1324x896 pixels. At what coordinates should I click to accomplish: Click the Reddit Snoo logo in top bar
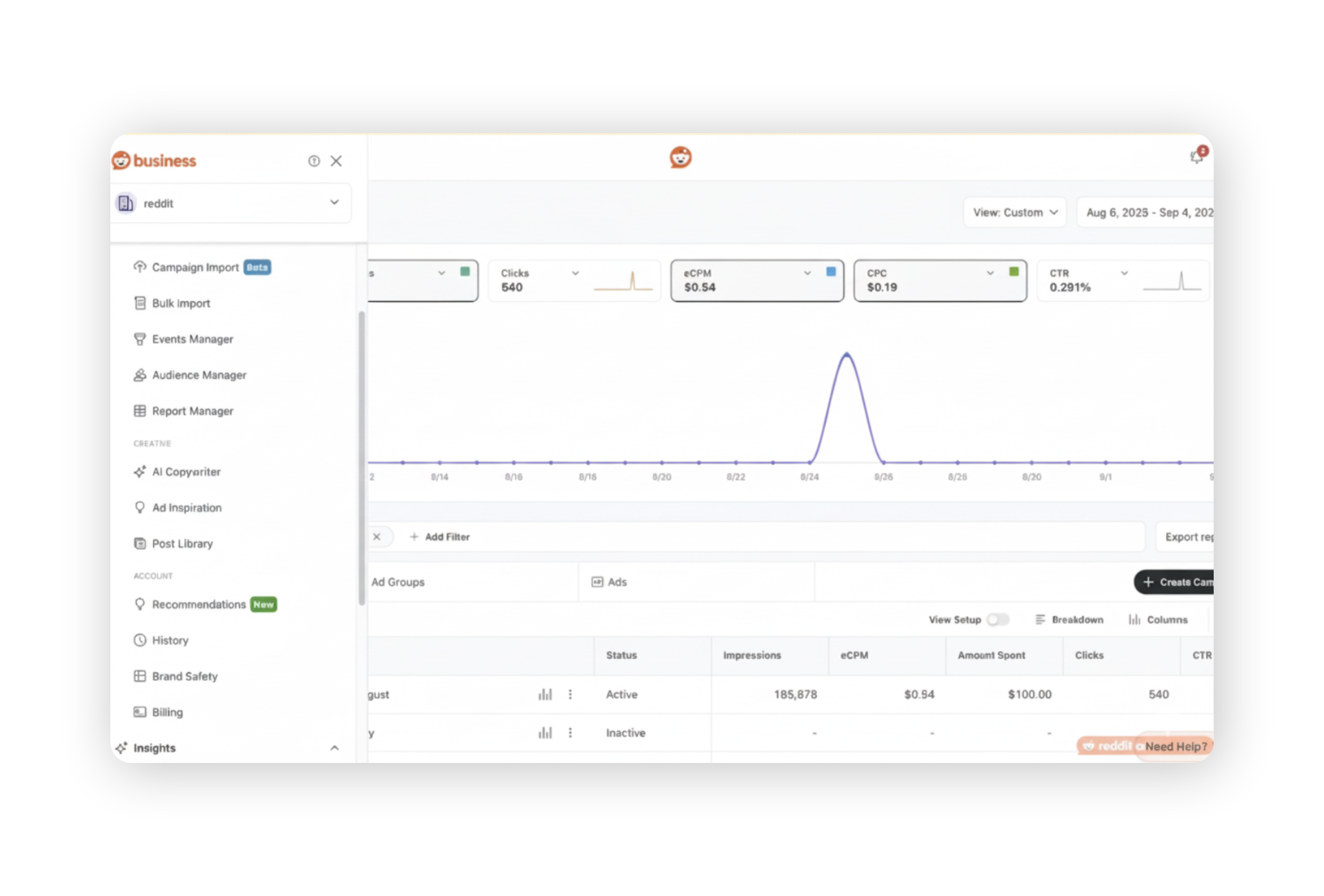pyautogui.click(x=681, y=157)
